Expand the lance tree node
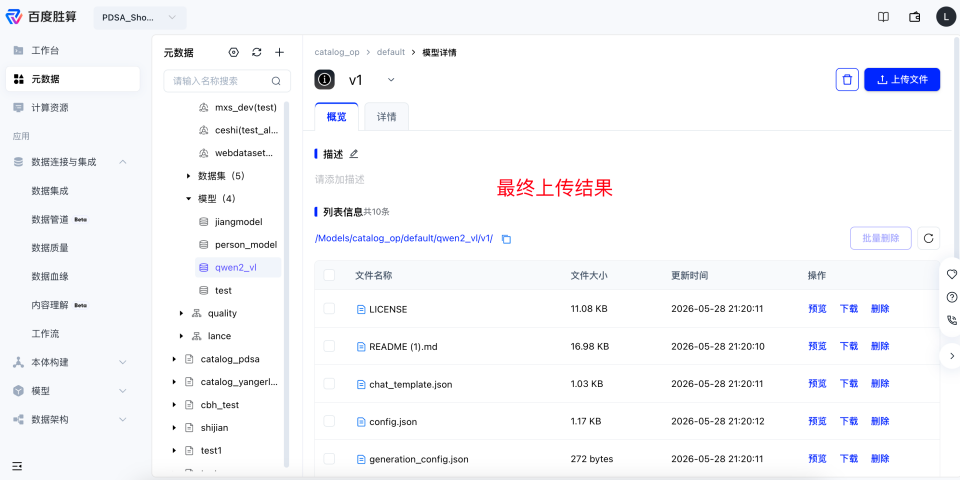 (181, 336)
